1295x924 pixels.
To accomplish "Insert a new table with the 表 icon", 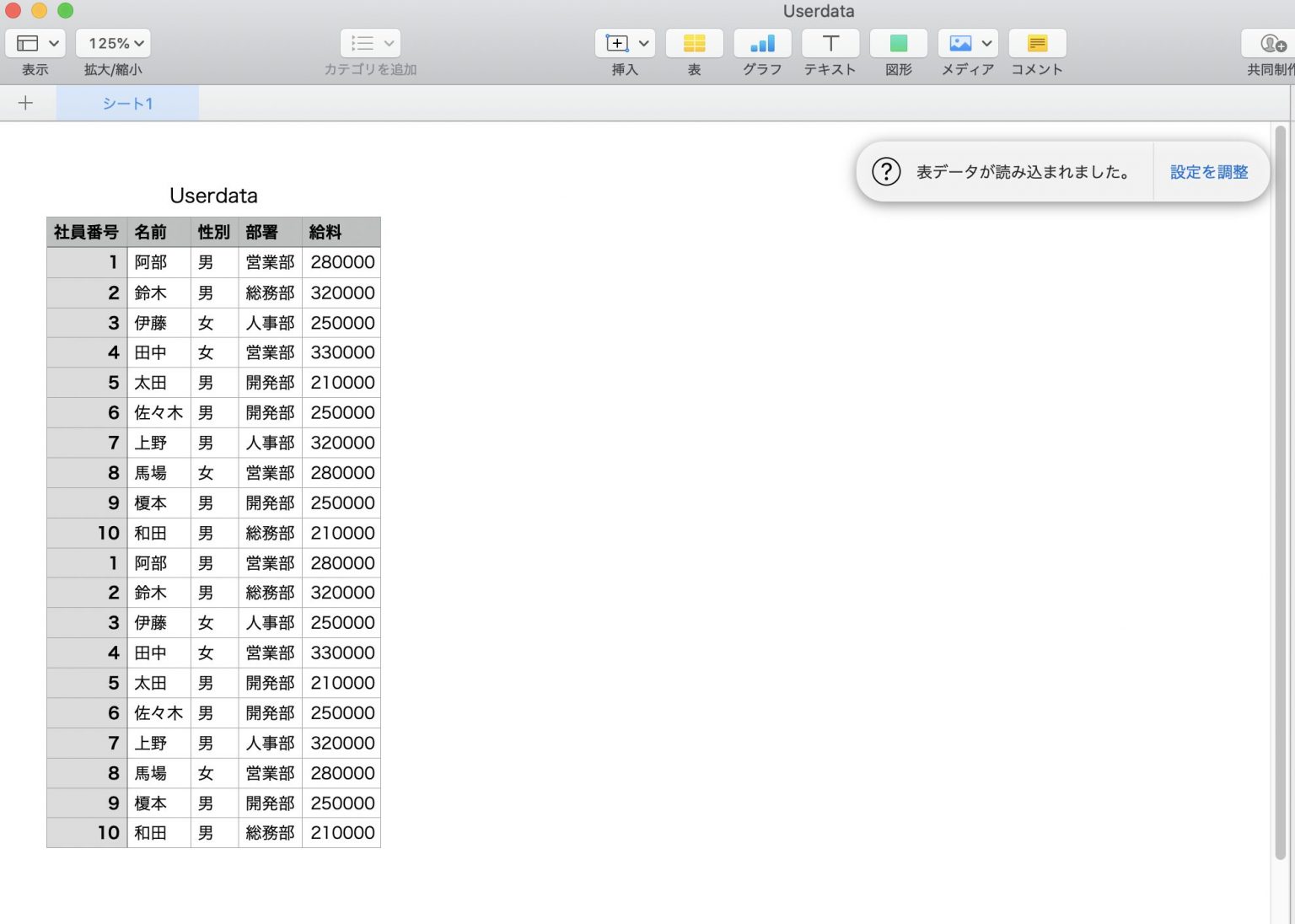I will click(694, 43).
